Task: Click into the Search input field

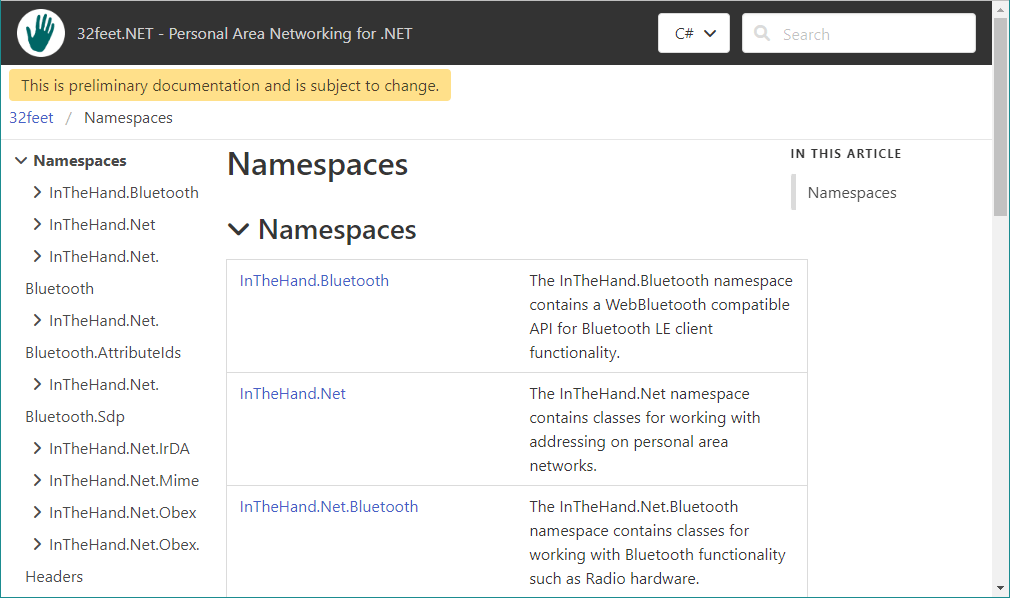Action: pyautogui.click(x=870, y=33)
